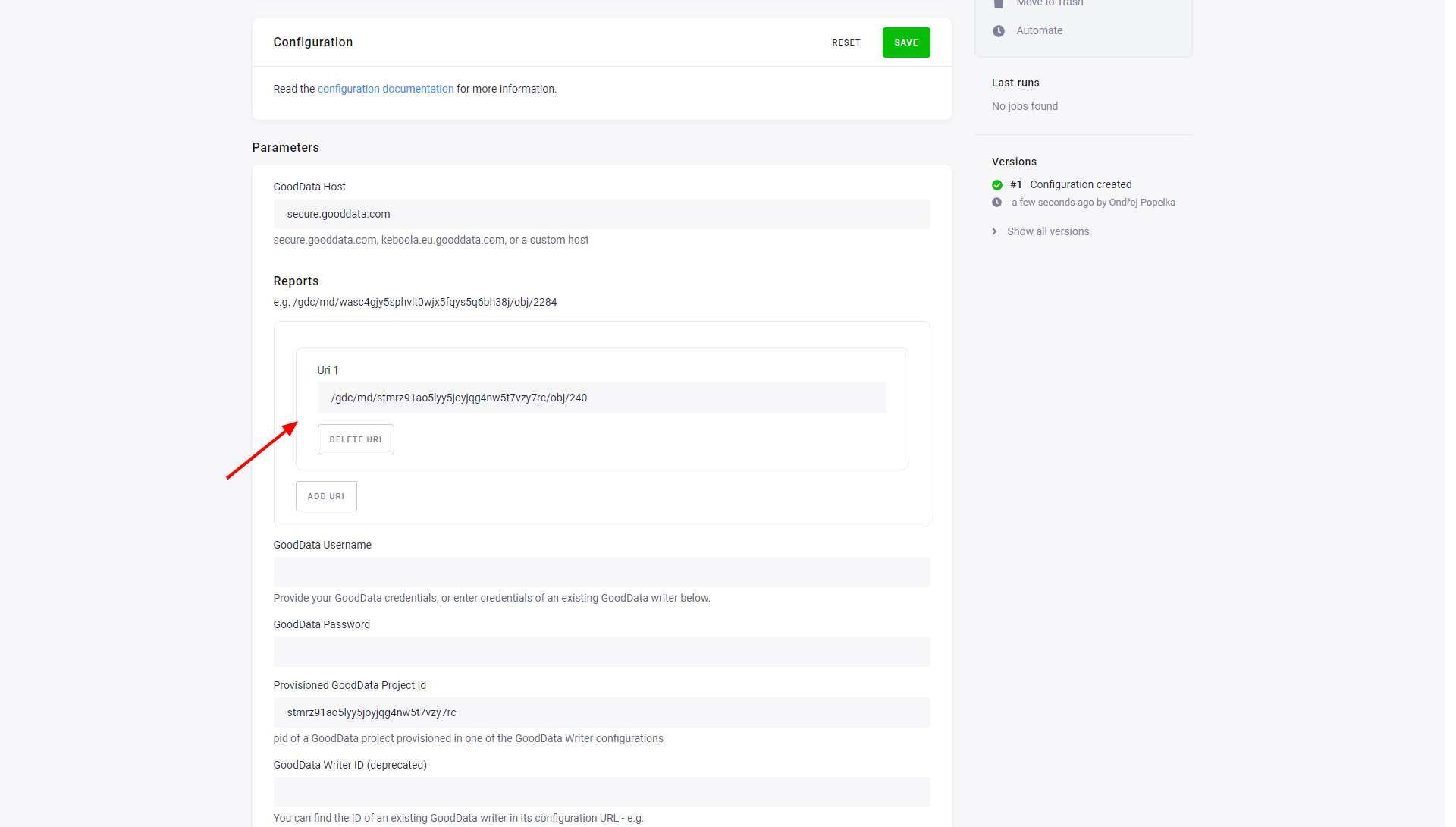Click the ADD URI button
Viewport: 1456px width, 827px height.
[x=325, y=496]
